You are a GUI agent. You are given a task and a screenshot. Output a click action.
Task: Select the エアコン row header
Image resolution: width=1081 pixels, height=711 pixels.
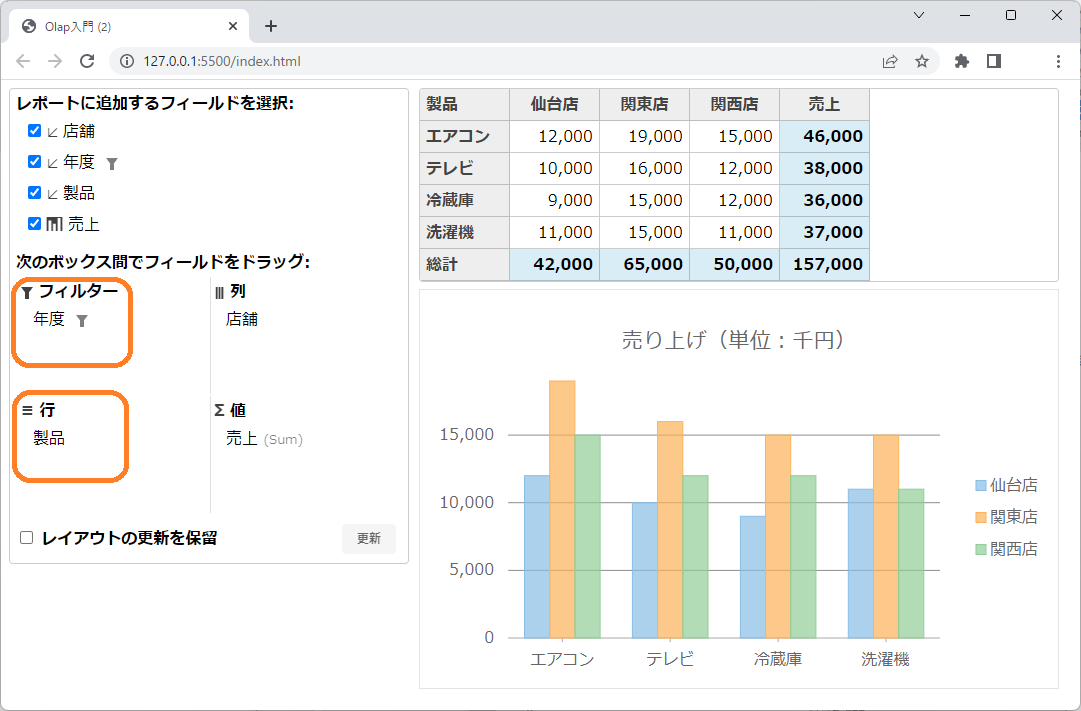tap(465, 136)
